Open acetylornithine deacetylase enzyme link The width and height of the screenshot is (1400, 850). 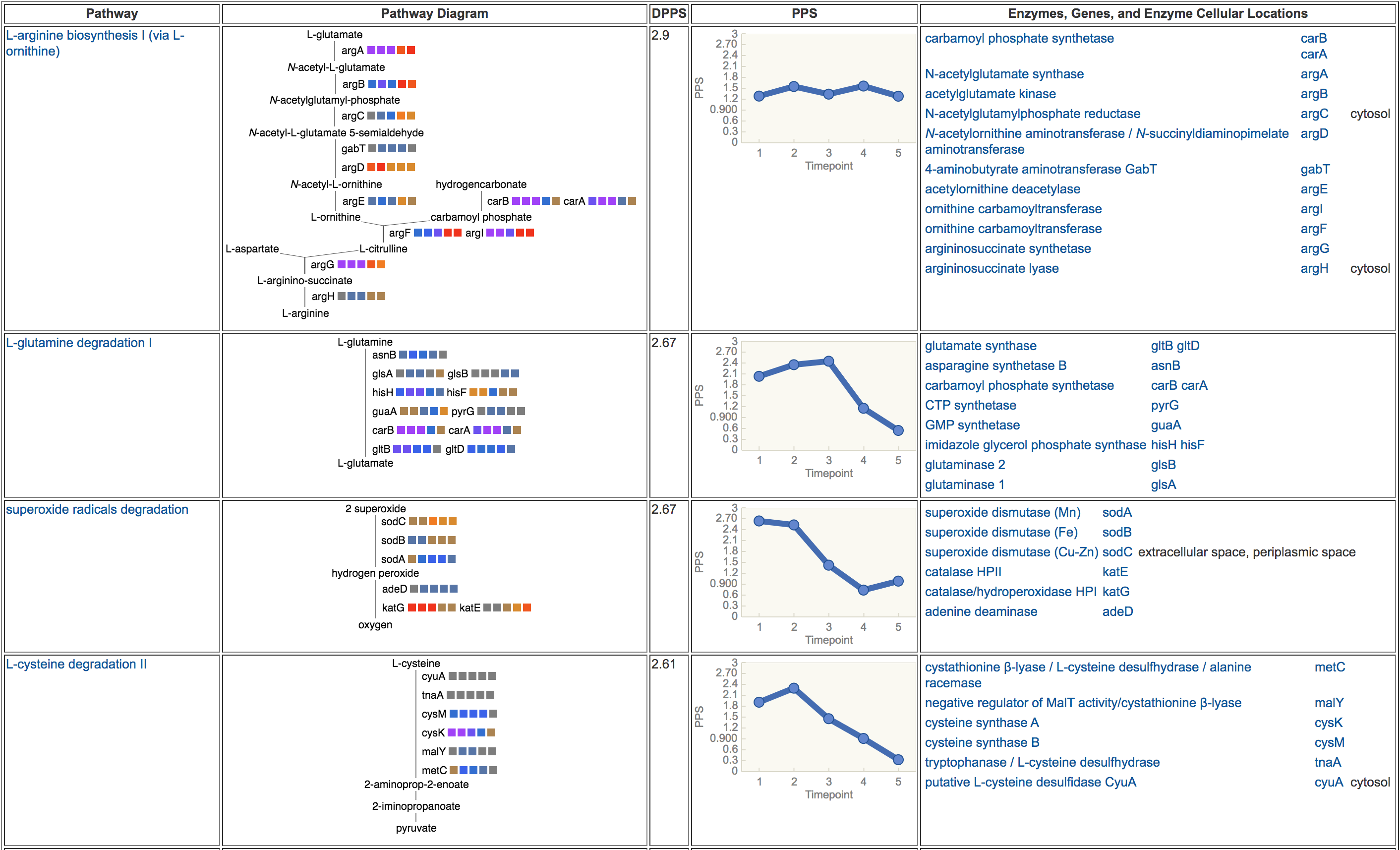pyautogui.click(x=1002, y=189)
